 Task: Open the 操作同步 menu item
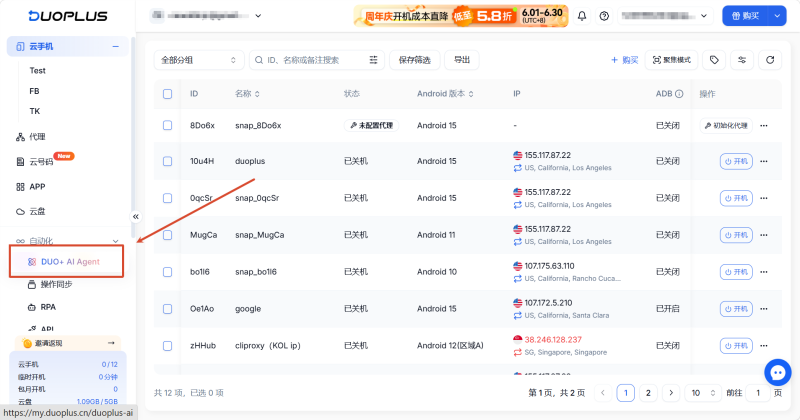click(50, 284)
